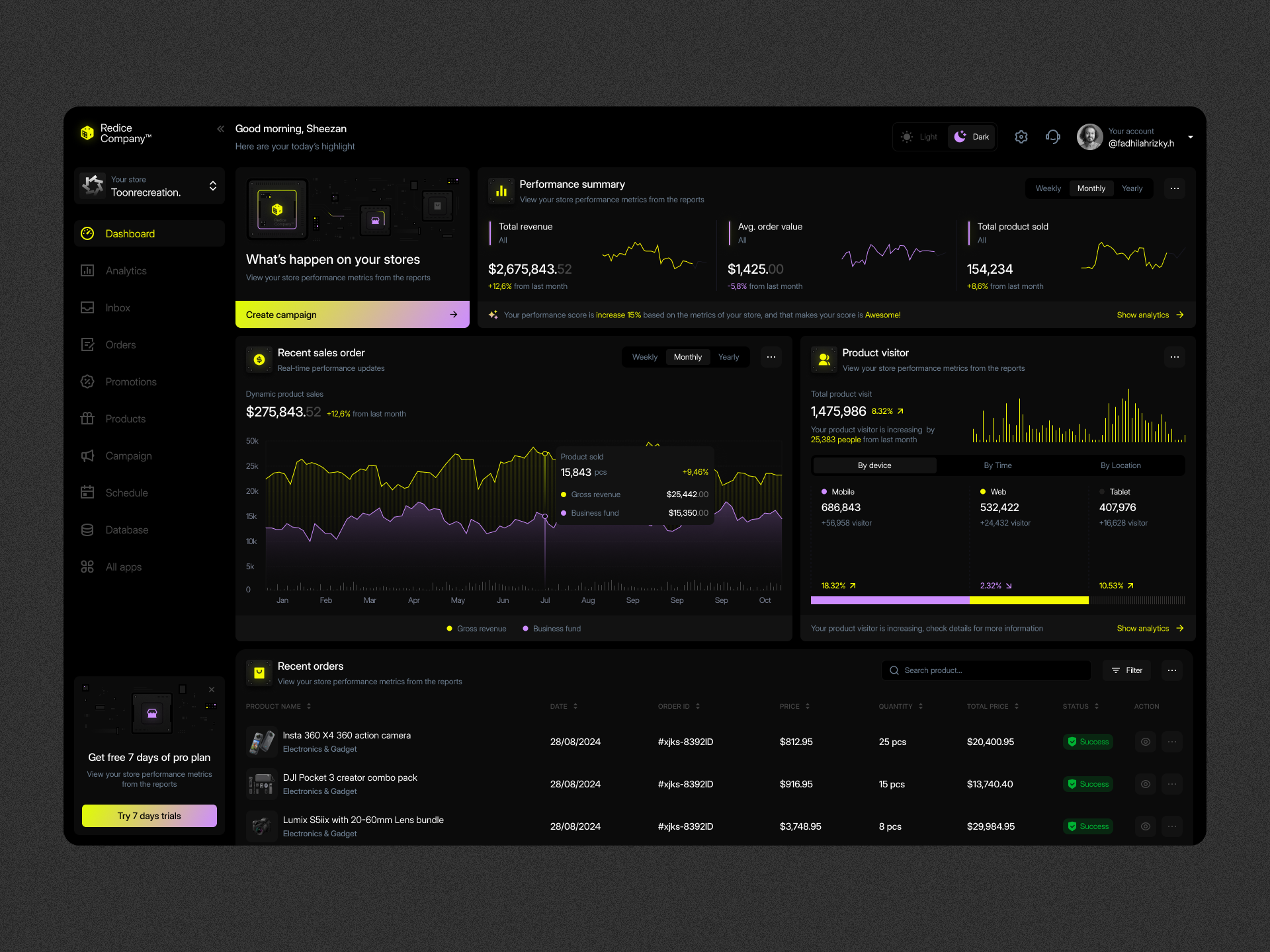Select the Inbox icon in sidebar
Viewport: 1270px width, 952px height.
click(88, 307)
